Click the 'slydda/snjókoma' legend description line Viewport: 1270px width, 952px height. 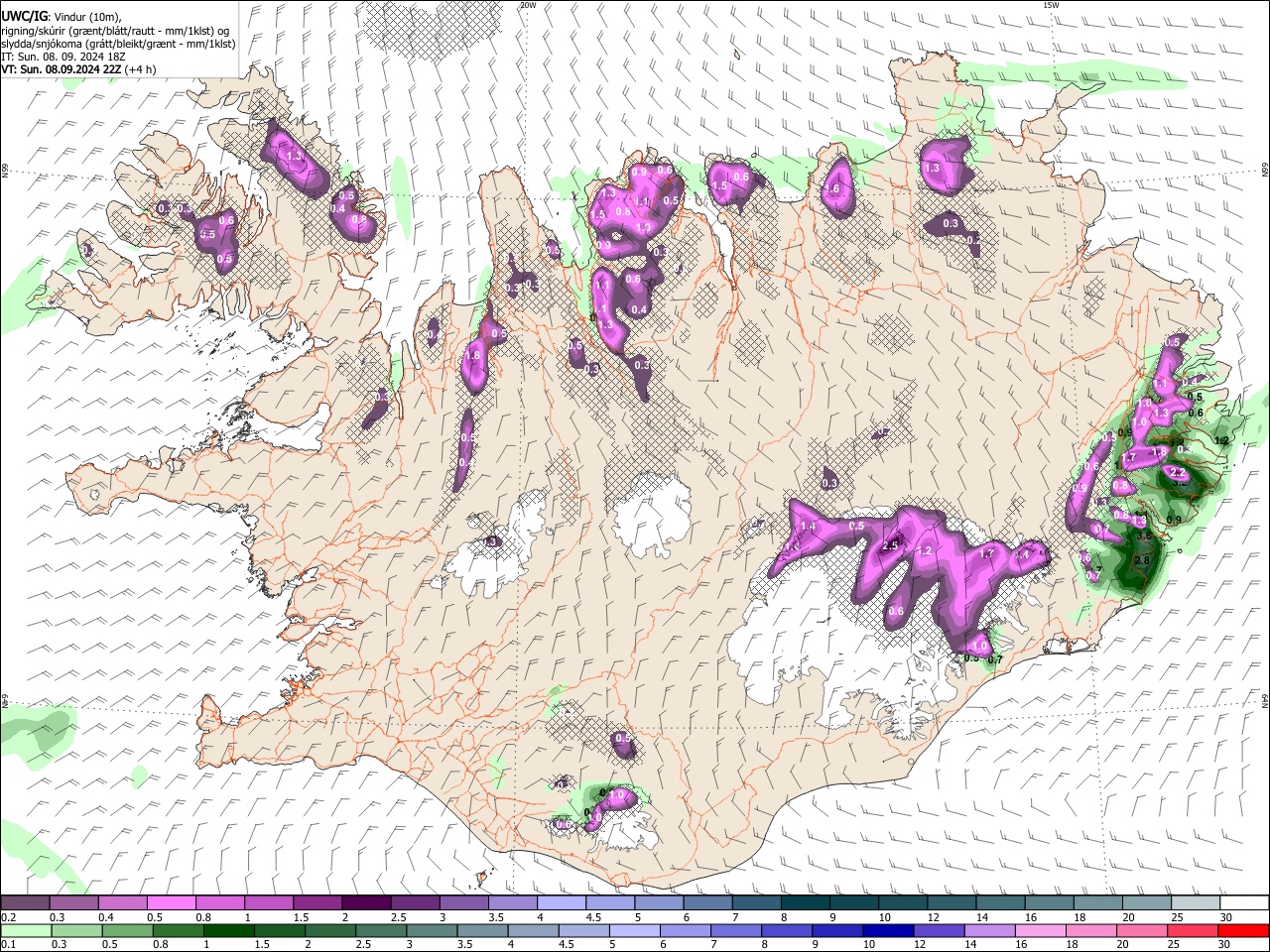118,44
